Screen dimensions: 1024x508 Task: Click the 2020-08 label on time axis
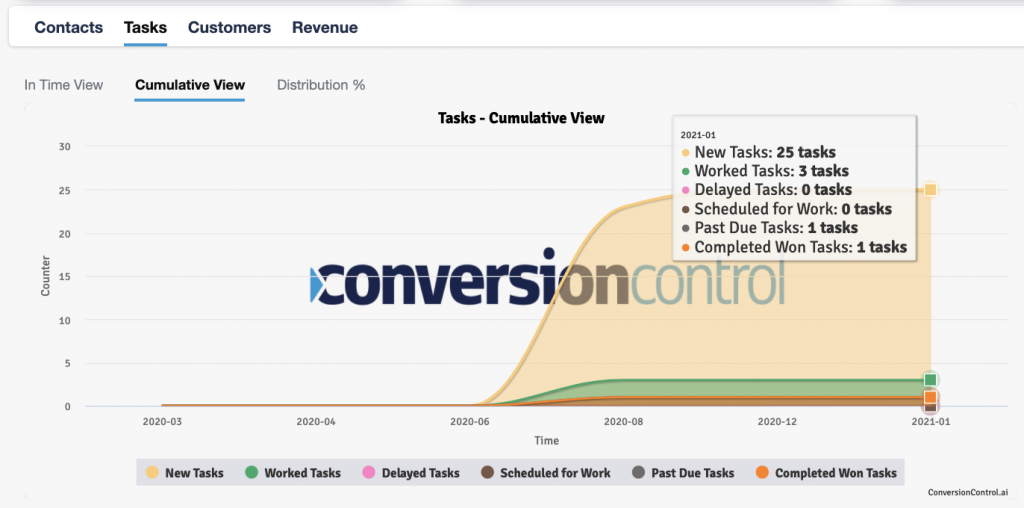coord(623,422)
